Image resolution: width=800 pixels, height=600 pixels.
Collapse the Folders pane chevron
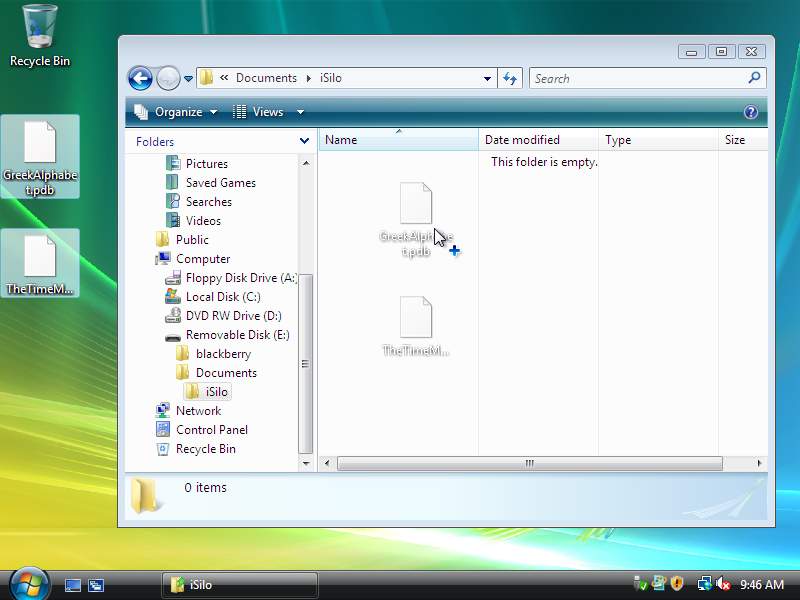[x=304, y=142]
